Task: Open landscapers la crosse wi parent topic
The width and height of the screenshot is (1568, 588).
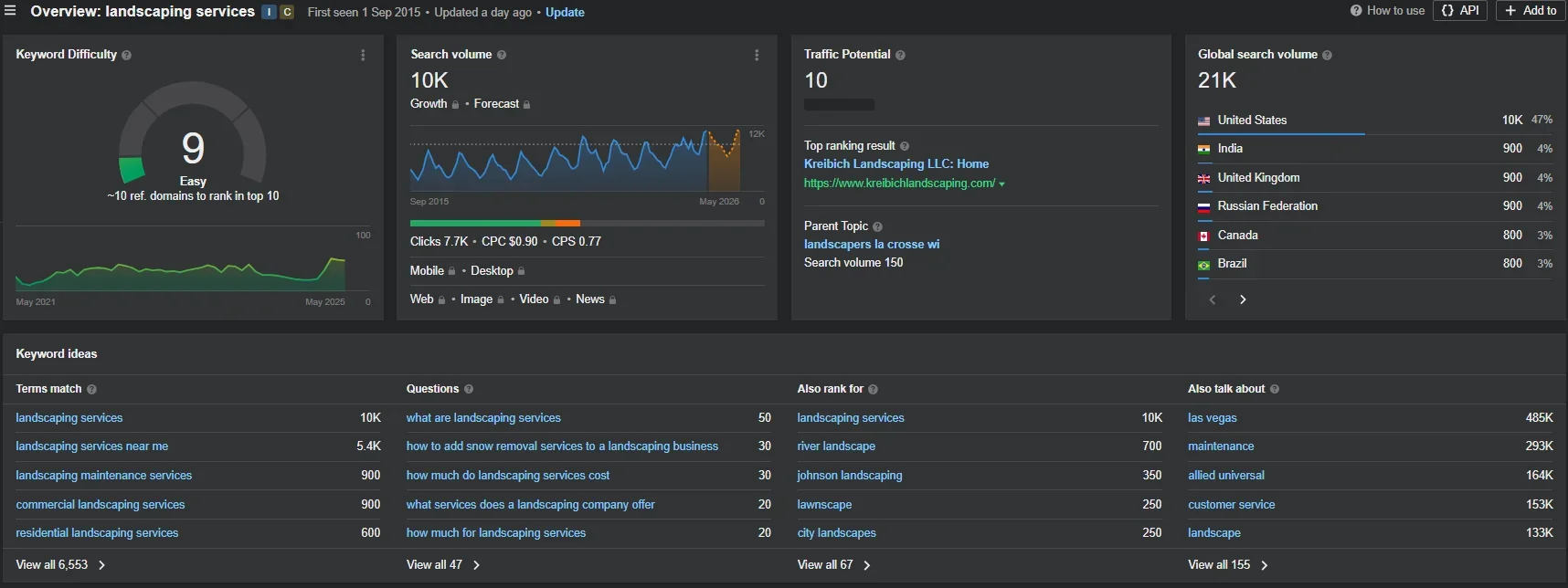Action: pyautogui.click(x=871, y=245)
